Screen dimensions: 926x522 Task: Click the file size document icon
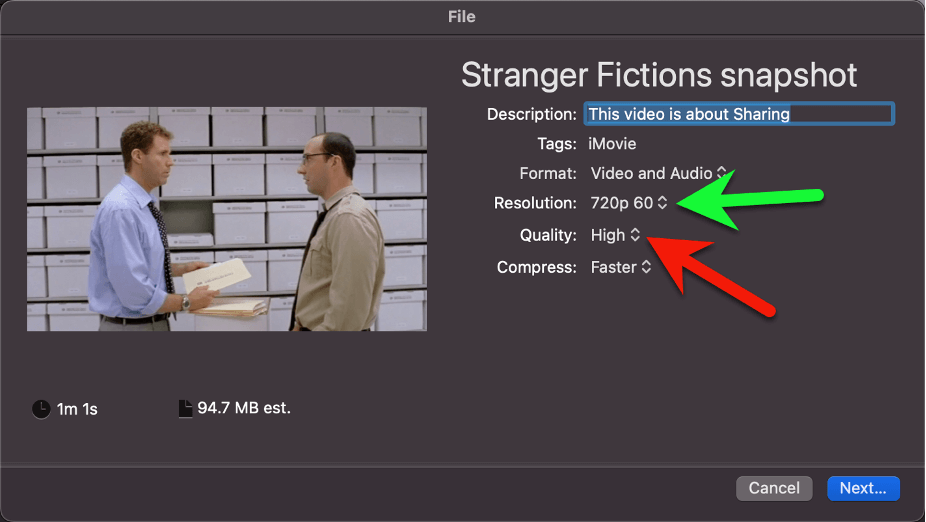pyautogui.click(x=185, y=409)
